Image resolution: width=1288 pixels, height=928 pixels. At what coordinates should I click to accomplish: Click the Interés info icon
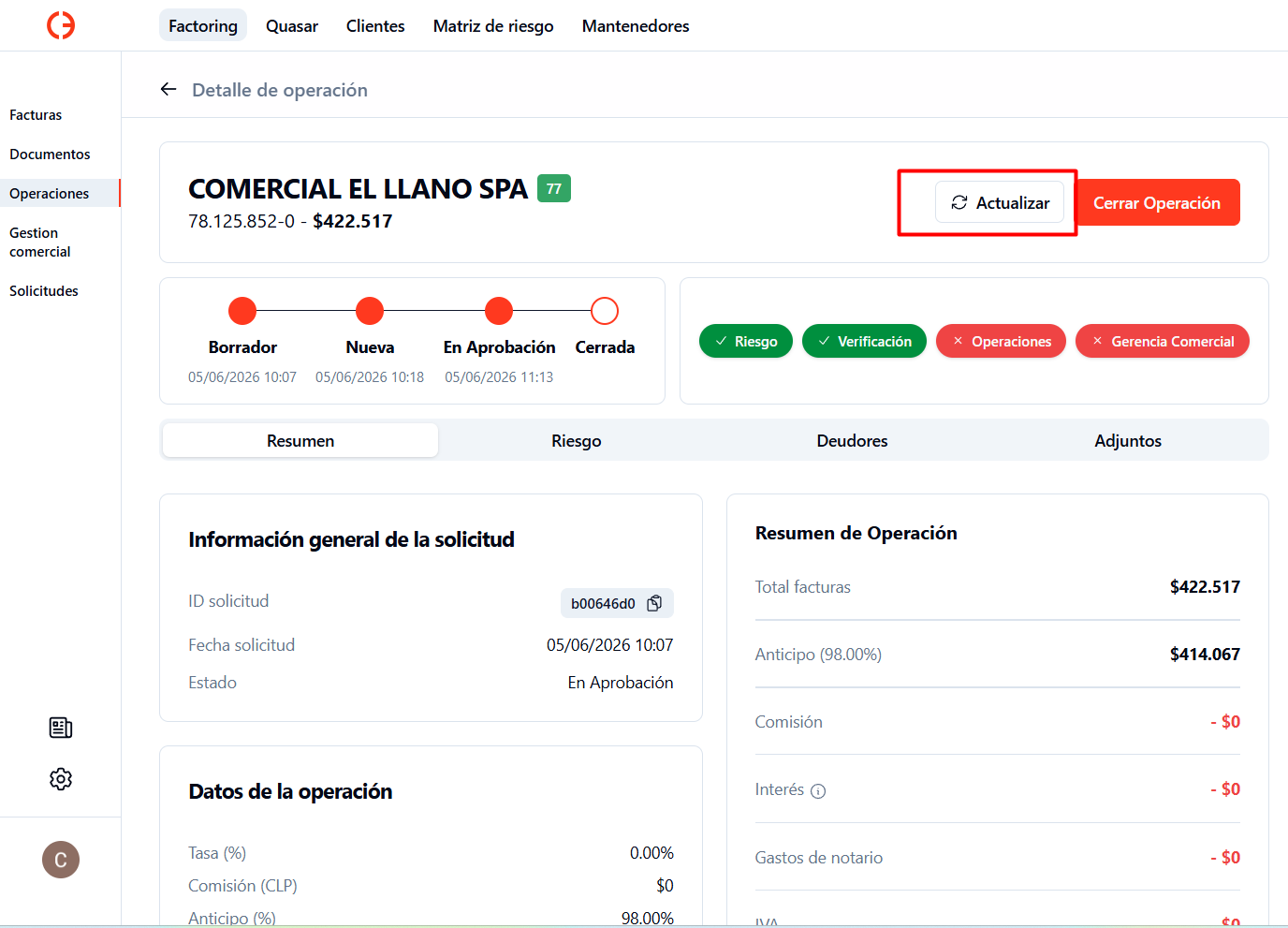pyautogui.click(x=818, y=791)
